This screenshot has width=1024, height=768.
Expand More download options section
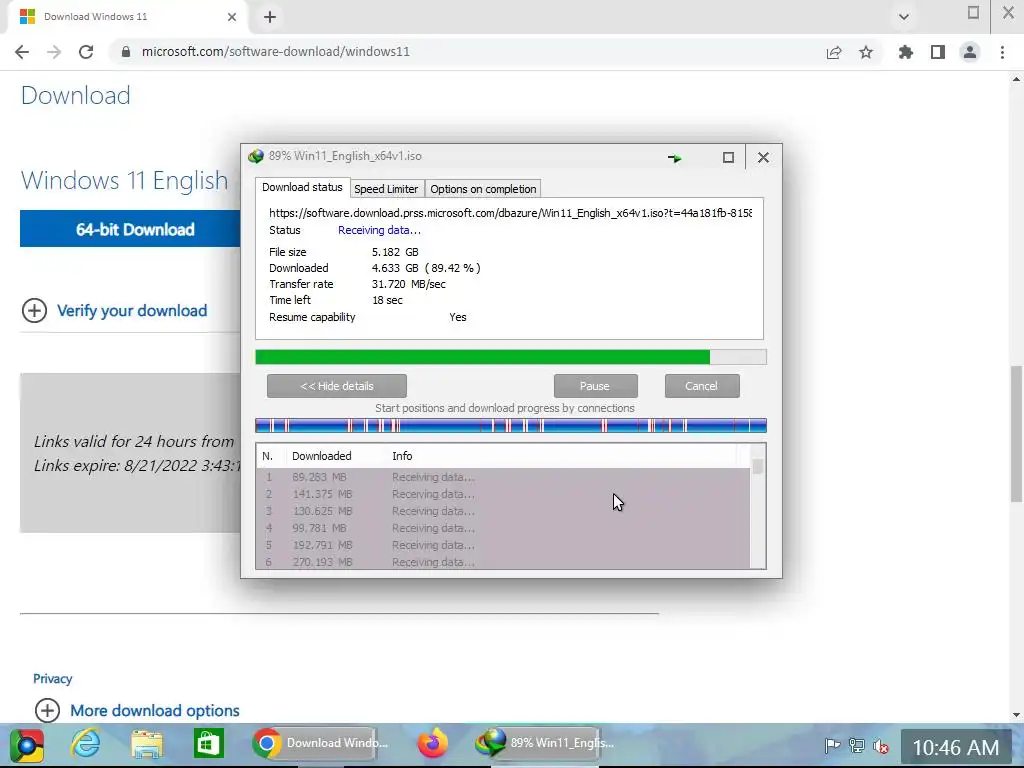[x=137, y=711]
